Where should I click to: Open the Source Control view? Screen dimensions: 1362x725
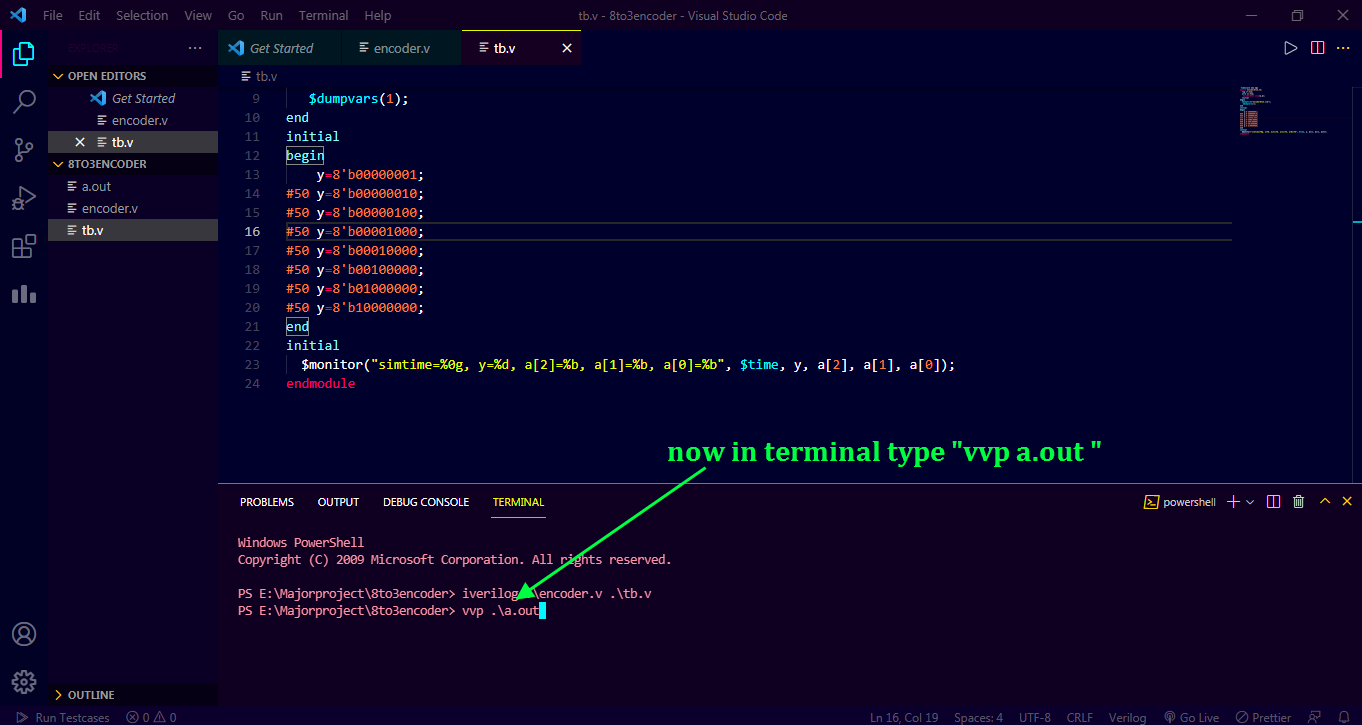(x=24, y=150)
